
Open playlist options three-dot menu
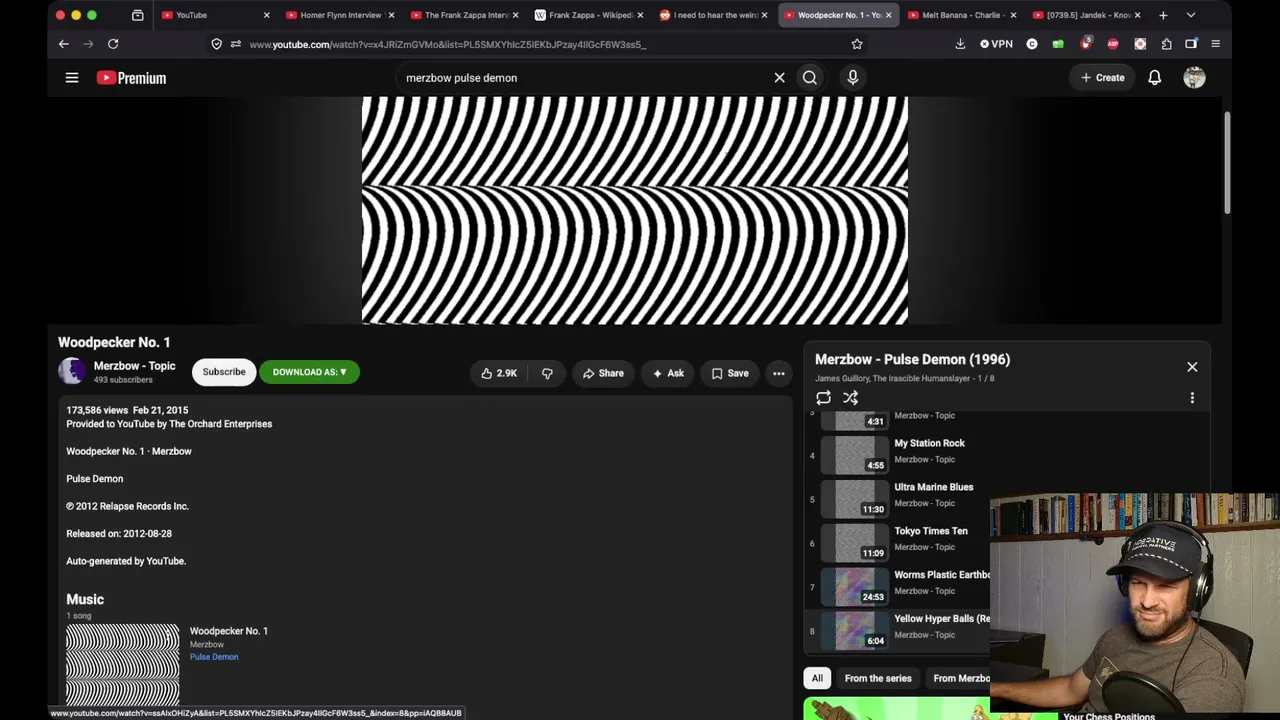[x=1192, y=398]
